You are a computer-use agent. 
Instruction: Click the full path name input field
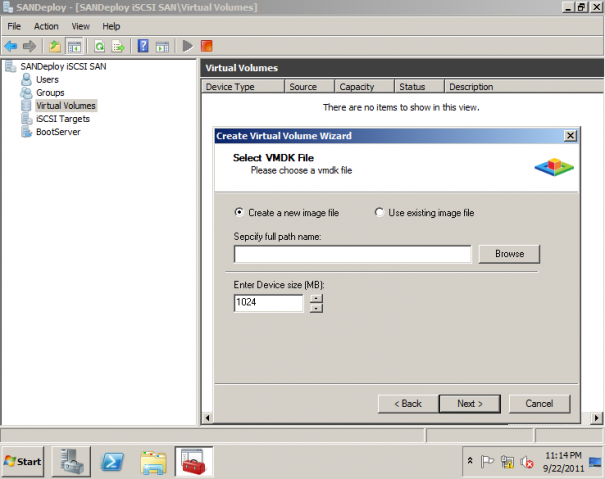pyautogui.click(x=352, y=254)
